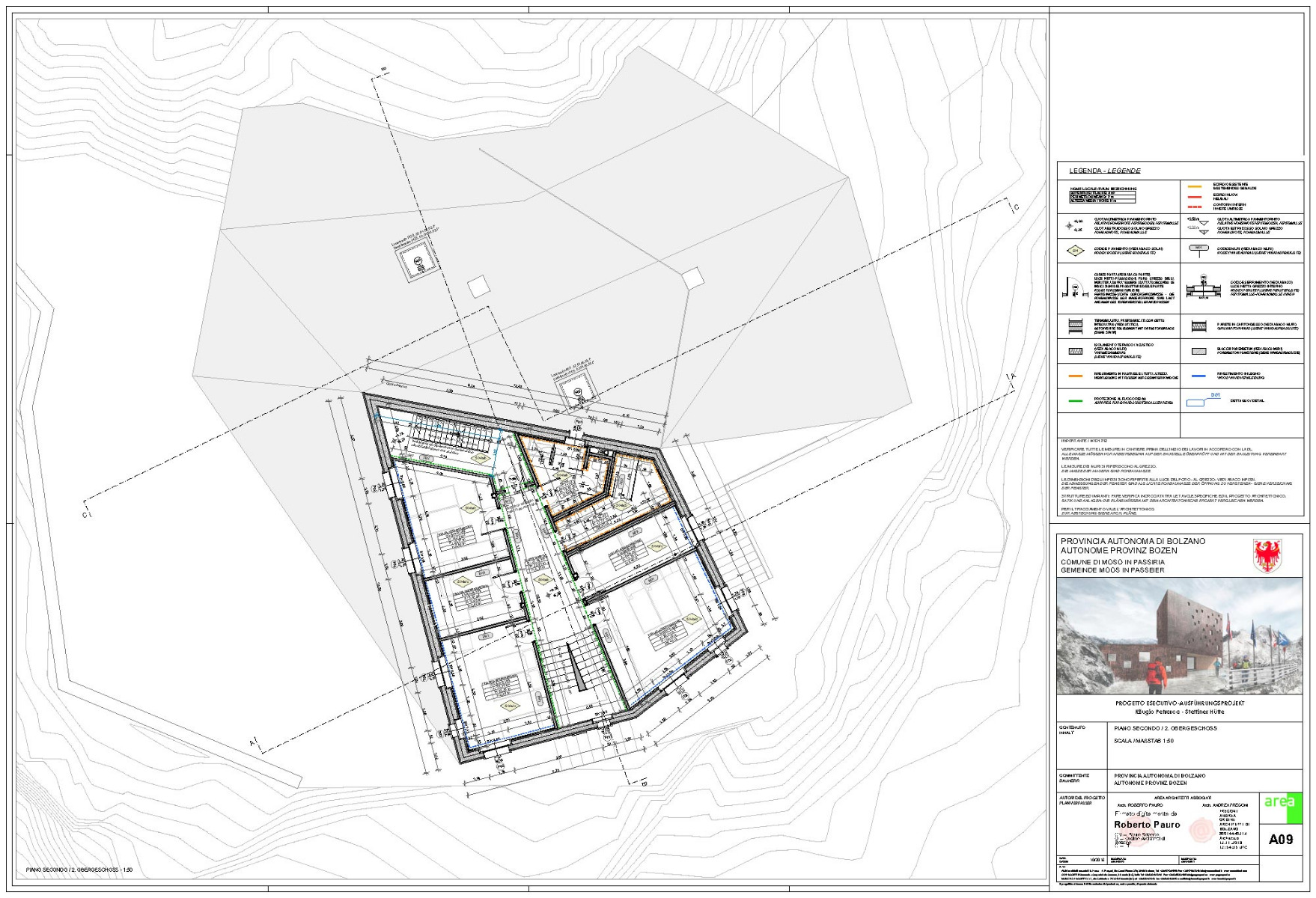
Task: Click the floor code diamond symbol in legend
Action: point(1076,251)
